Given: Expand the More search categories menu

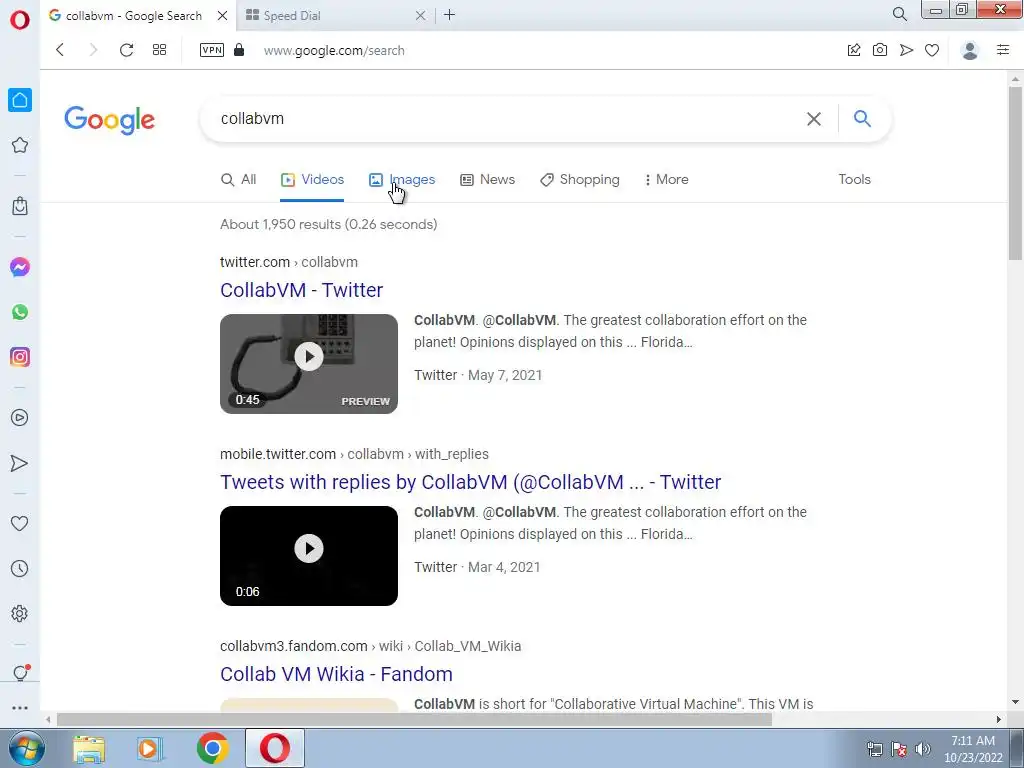Looking at the screenshot, I should (666, 180).
